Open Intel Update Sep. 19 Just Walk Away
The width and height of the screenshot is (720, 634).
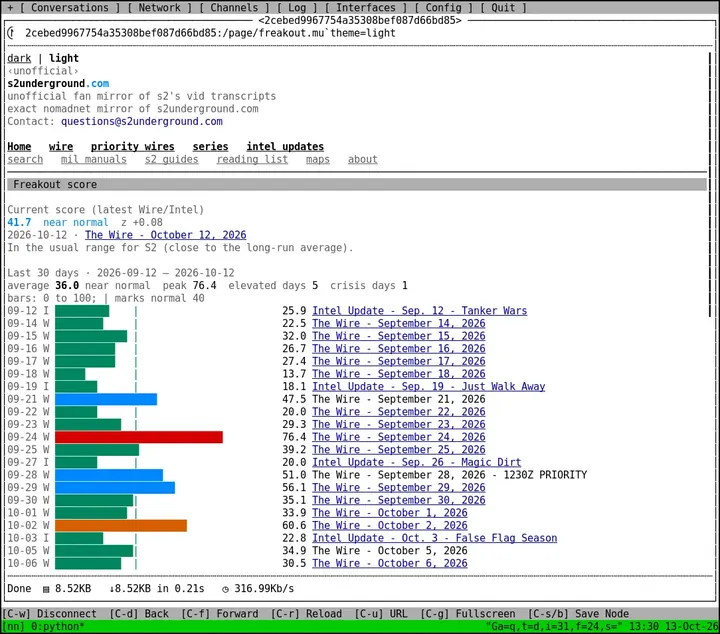pyautogui.click(x=429, y=387)
